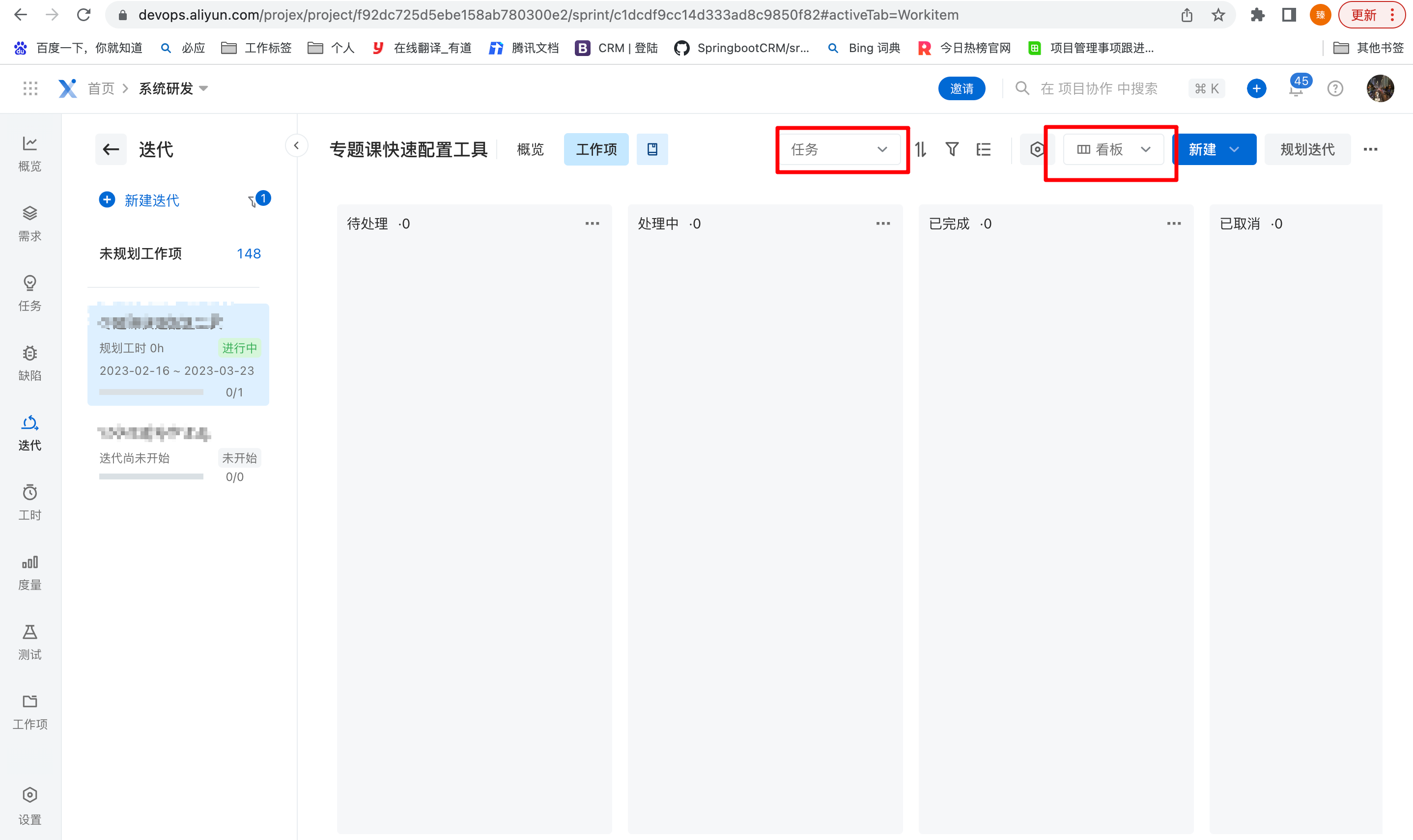Screen dimensions: 1413x840
Task: Switch to the 概览 tab
Action: tap(531, 149)
